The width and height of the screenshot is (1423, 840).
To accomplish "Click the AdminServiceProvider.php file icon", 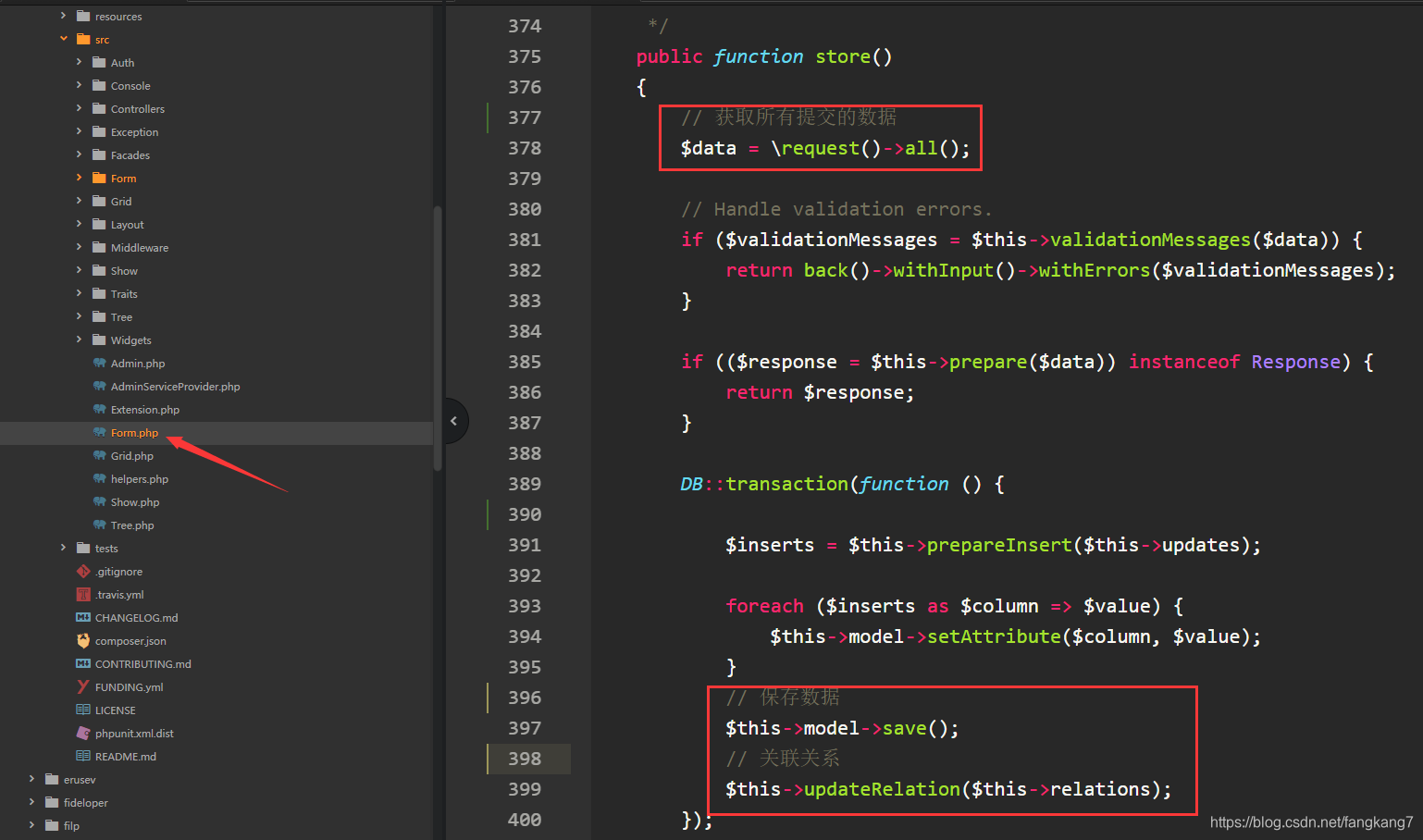I will click(x=99, y=386).
